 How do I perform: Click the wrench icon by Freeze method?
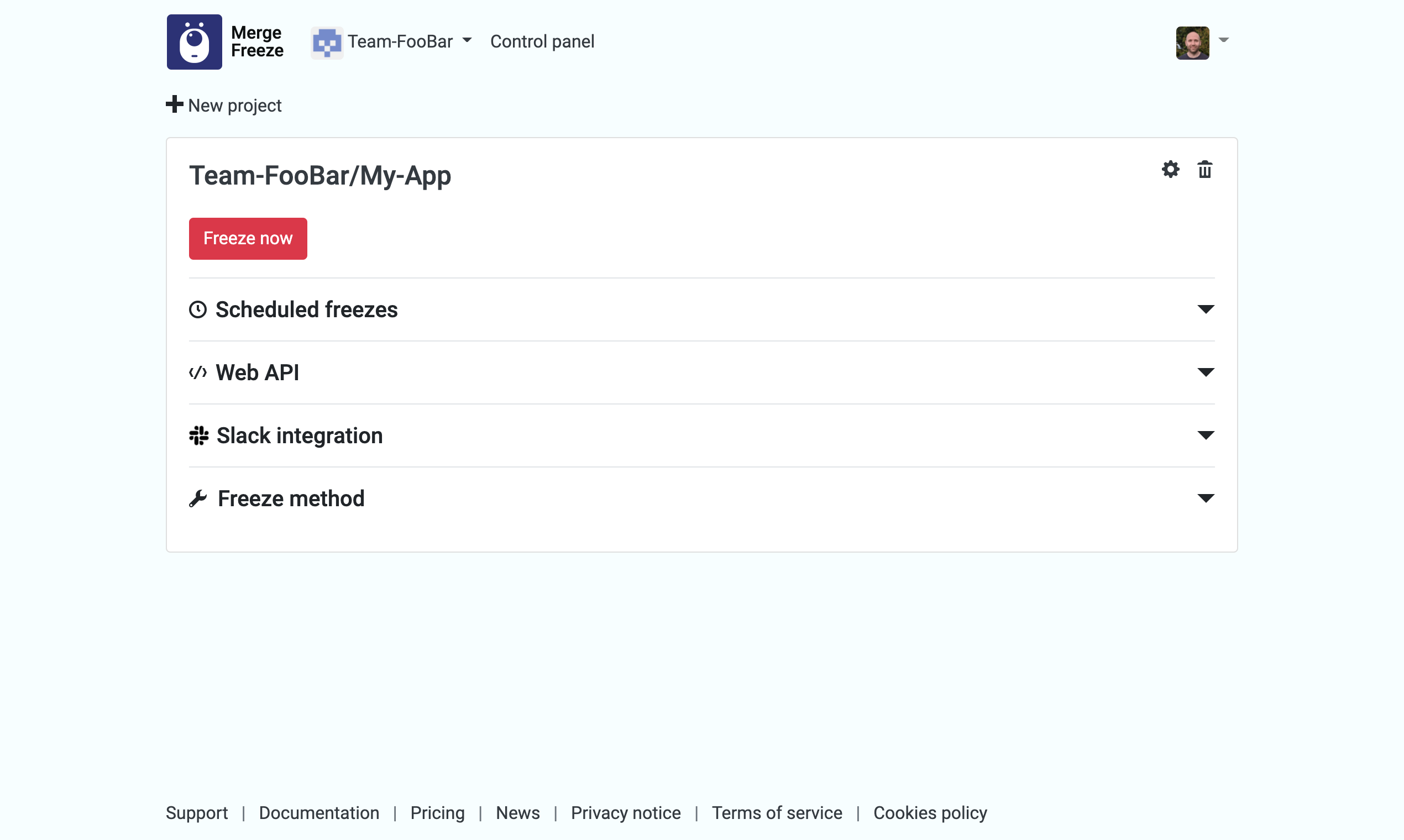click(197, 498)
